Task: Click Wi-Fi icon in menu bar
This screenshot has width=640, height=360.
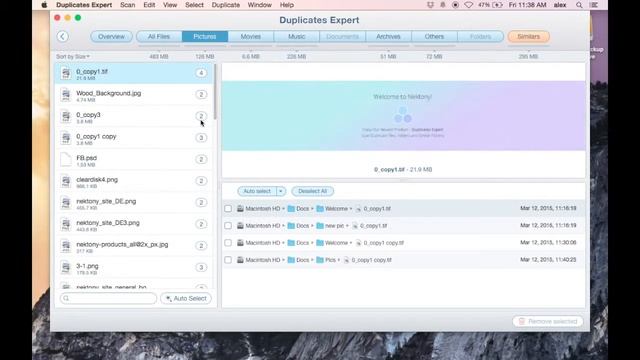Action: (469, 5)
